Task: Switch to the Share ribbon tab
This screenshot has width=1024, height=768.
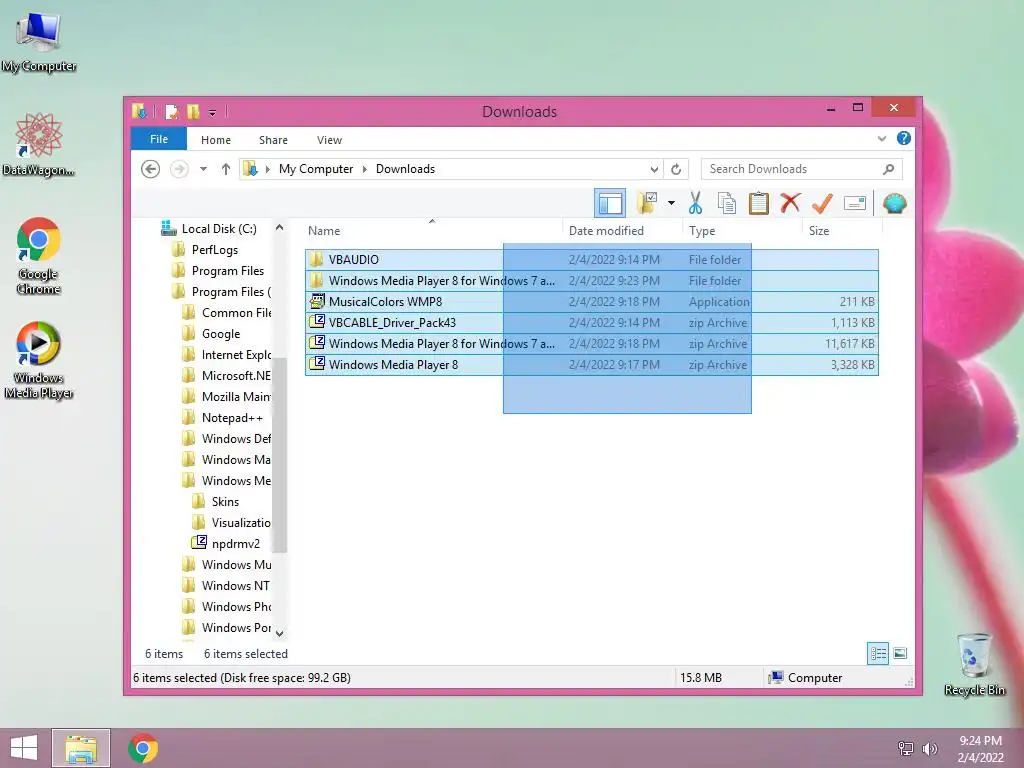Action: tap(273, 140)
